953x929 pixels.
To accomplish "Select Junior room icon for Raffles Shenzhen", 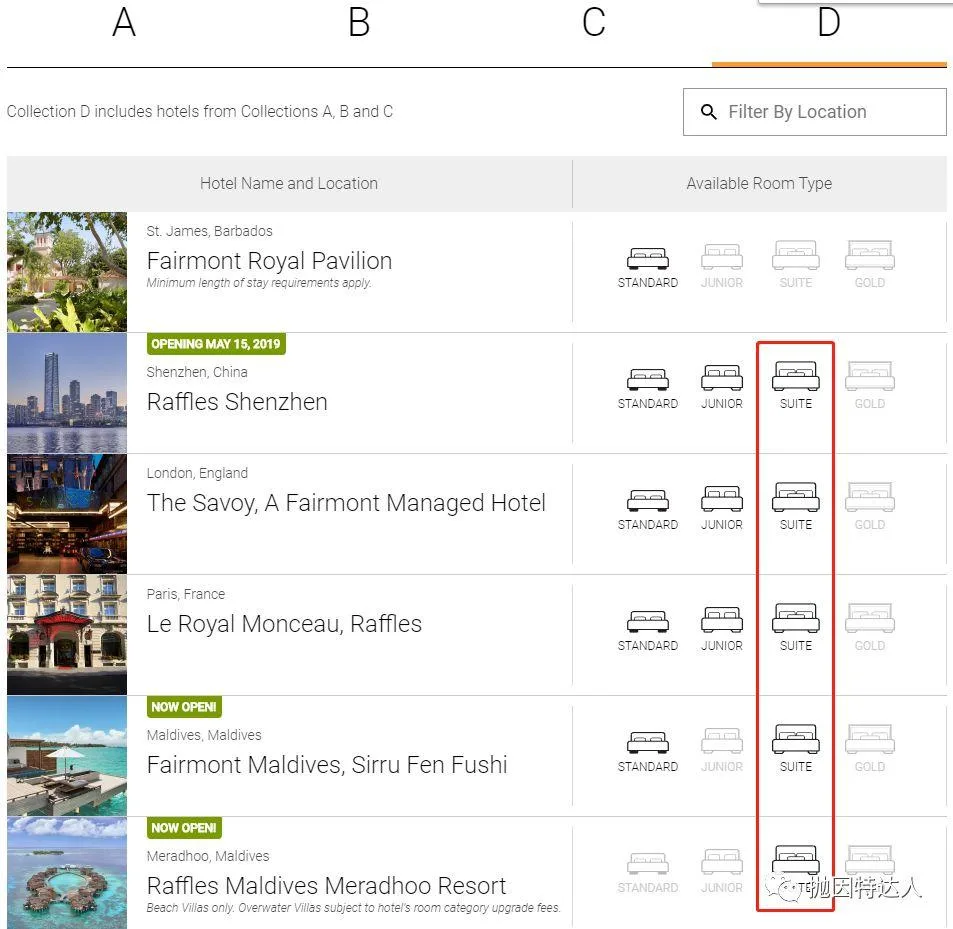I will coord(721,379).
